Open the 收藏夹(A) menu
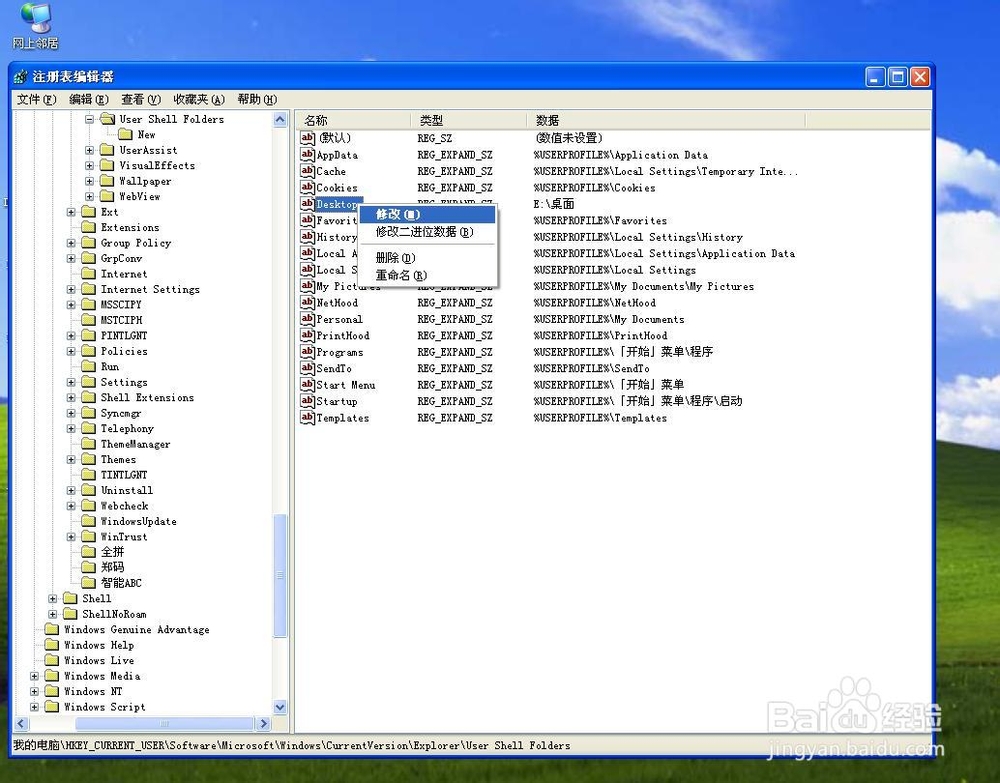Screen dimensions: 1000x783 pyautogui.click(x=199, y=99)
